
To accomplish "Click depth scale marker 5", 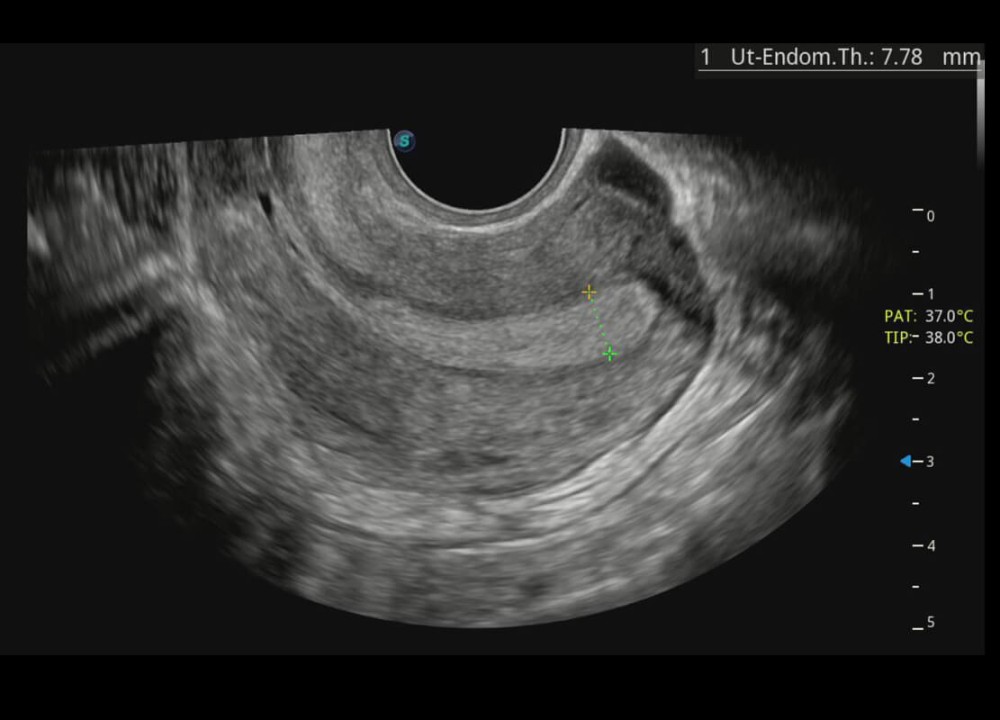I will pos(930,623).
